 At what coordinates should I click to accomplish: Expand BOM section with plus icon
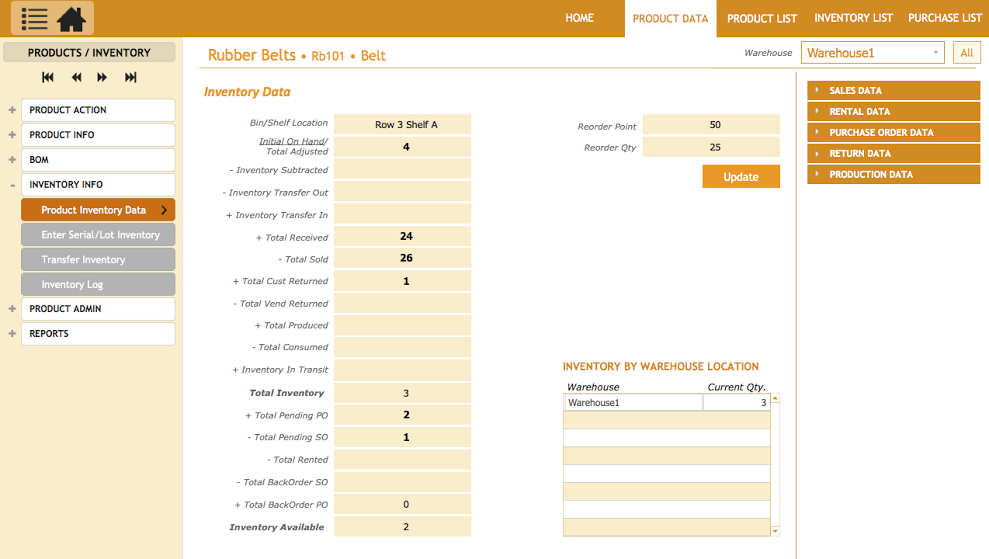tap(12, 160)
